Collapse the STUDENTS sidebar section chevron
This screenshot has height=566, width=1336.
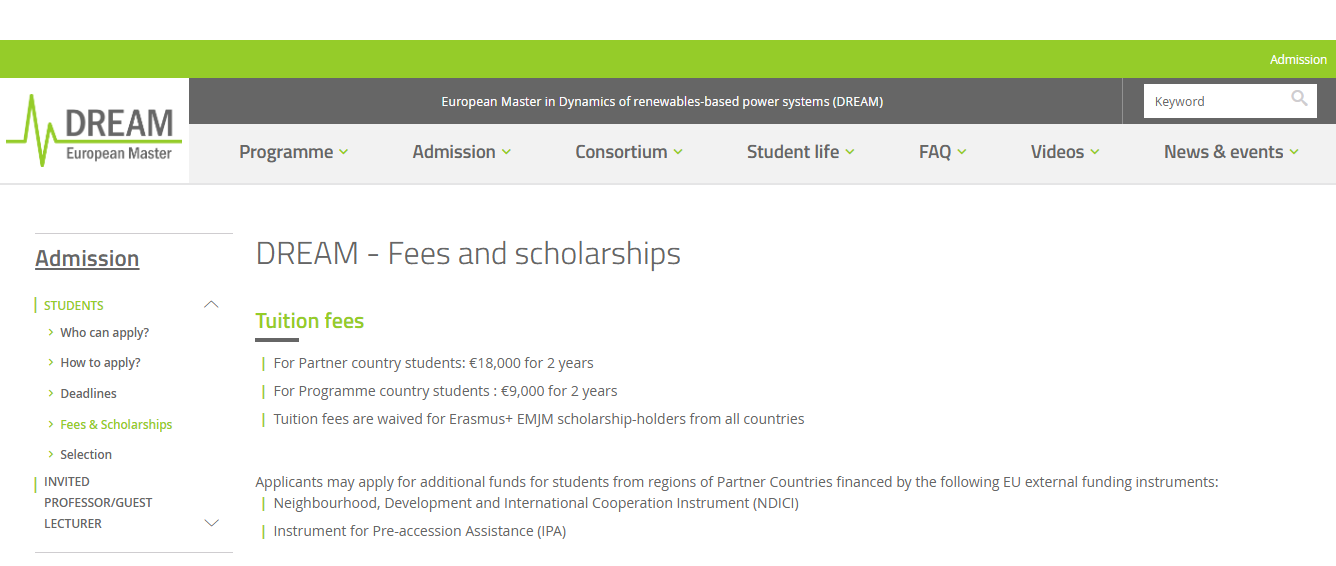211,305
